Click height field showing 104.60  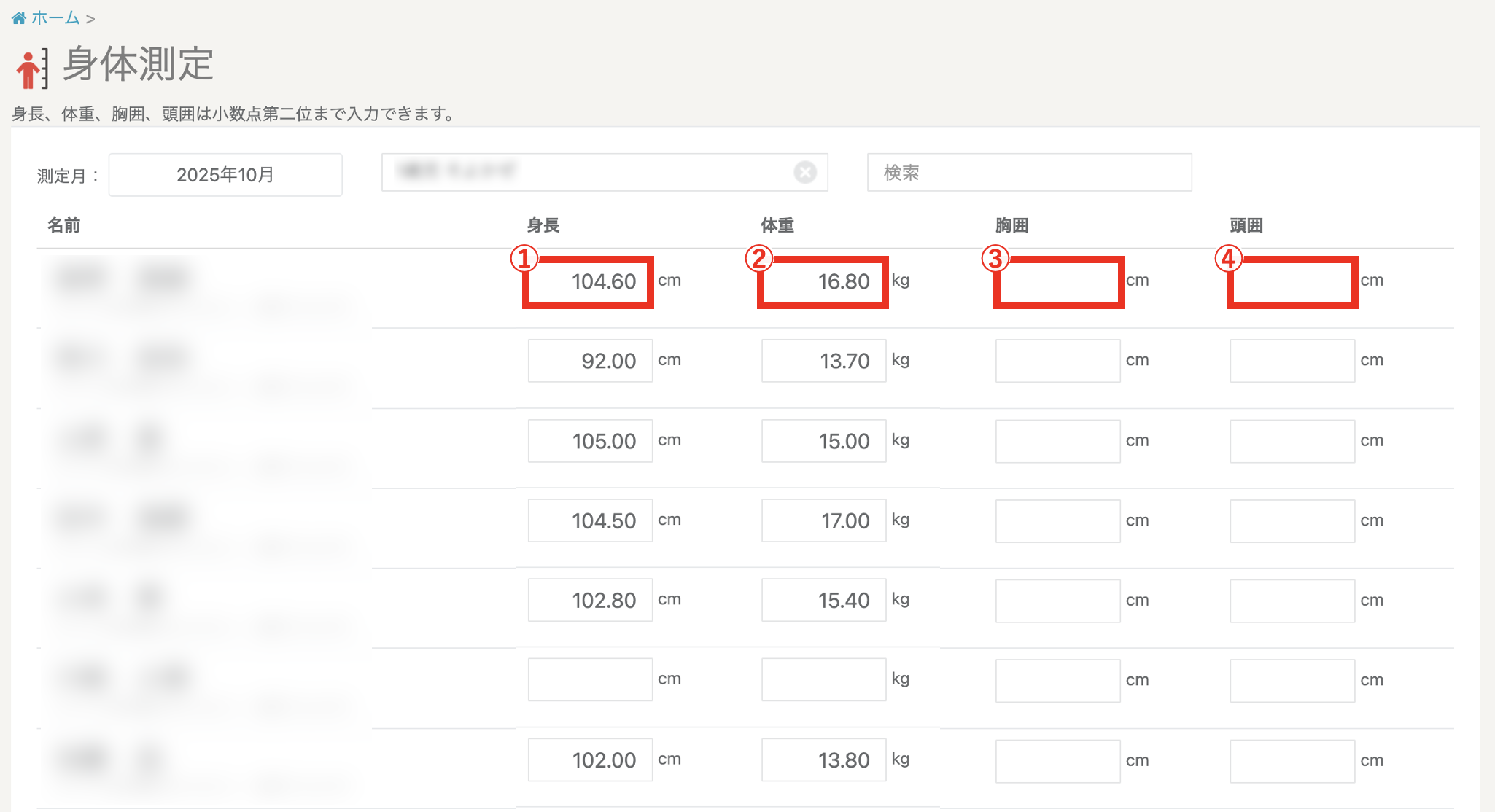[589, 281]
